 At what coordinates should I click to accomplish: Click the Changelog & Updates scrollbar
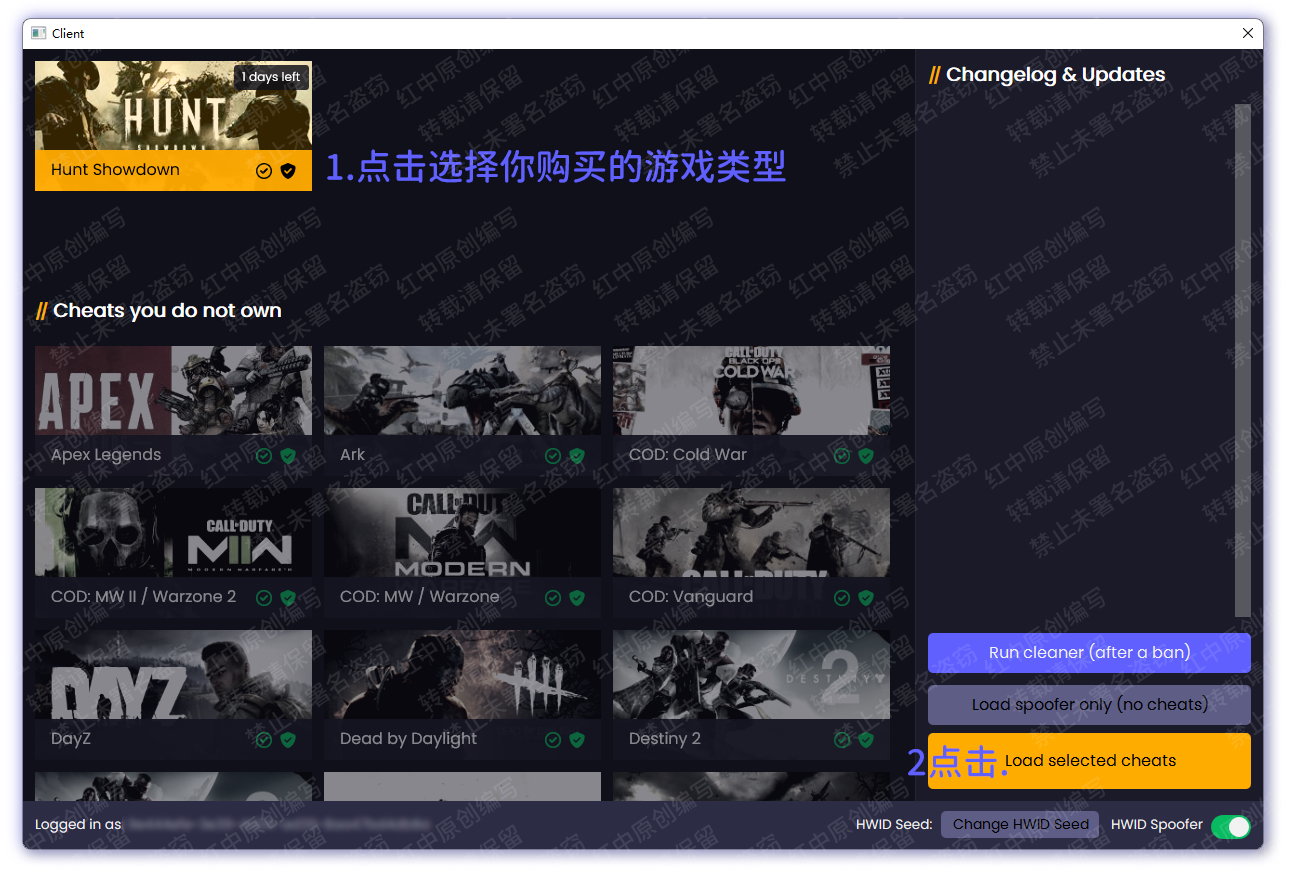pos(1242,360)
